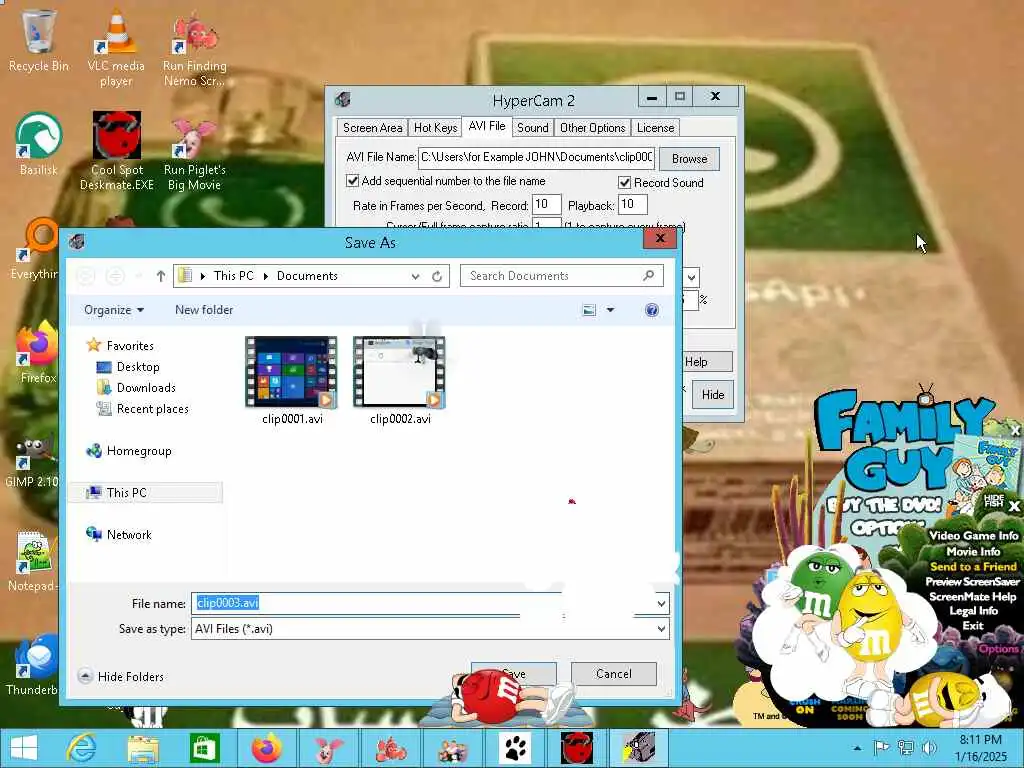Open Firefox from the taskbar
Image resolution: width=1024 pixels, height=768 pixels.
[x=266, y=748]
